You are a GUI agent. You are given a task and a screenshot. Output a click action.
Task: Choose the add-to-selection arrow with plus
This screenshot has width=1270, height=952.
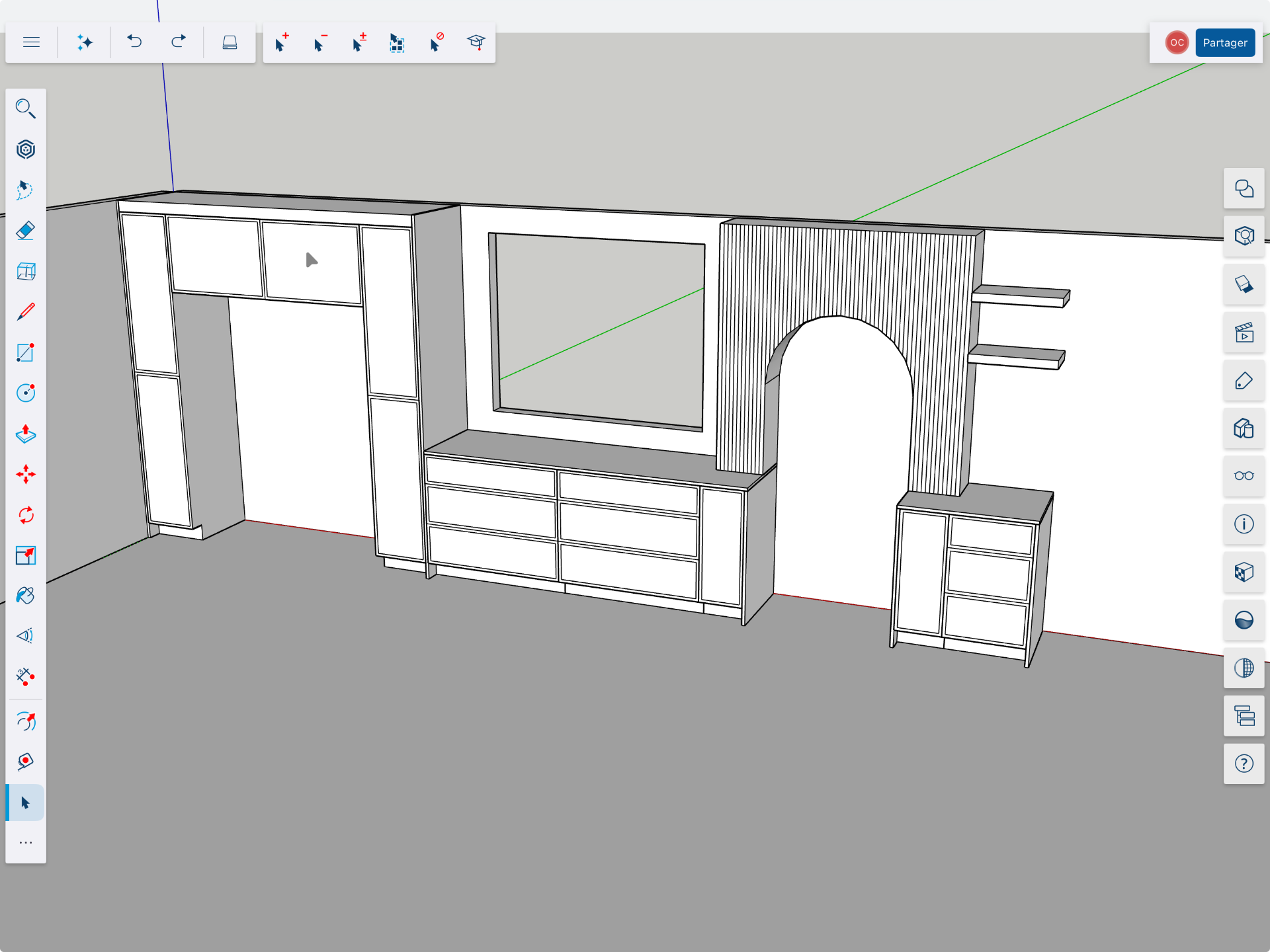coord(281,42)
